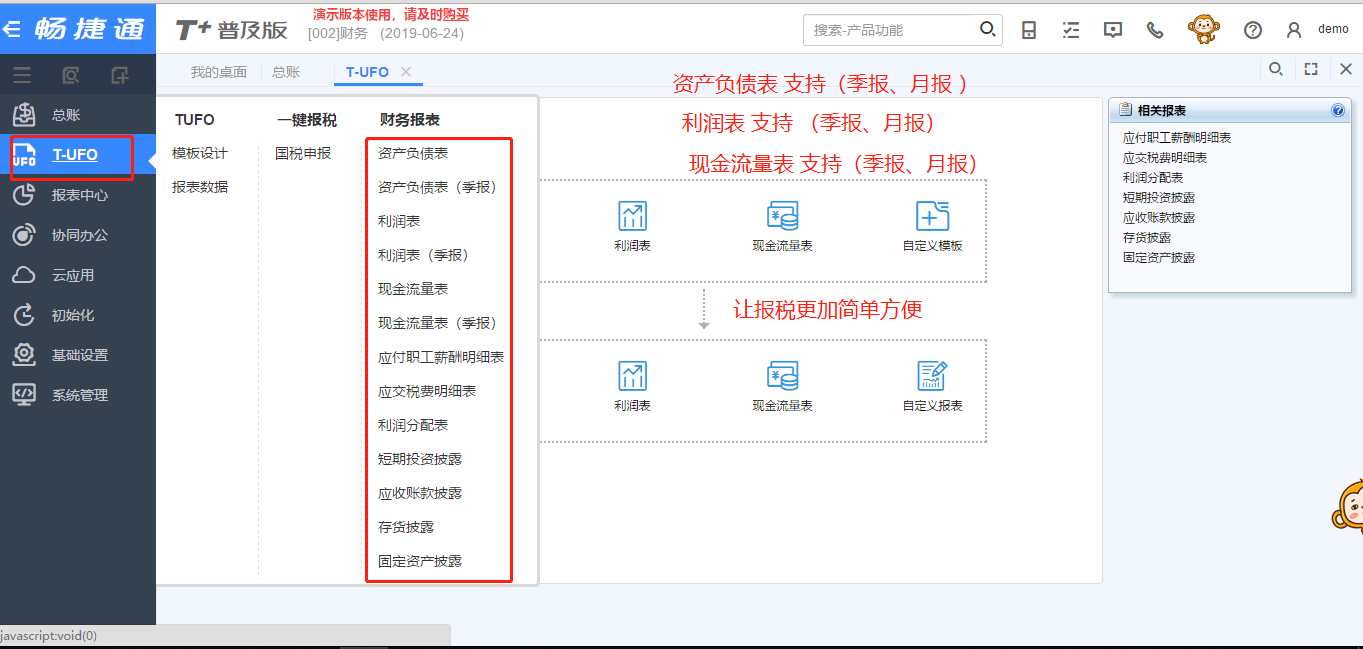
Task: Click the sidebar shortcut add icon
Action: pyautogui.click(x=120, y=75)
